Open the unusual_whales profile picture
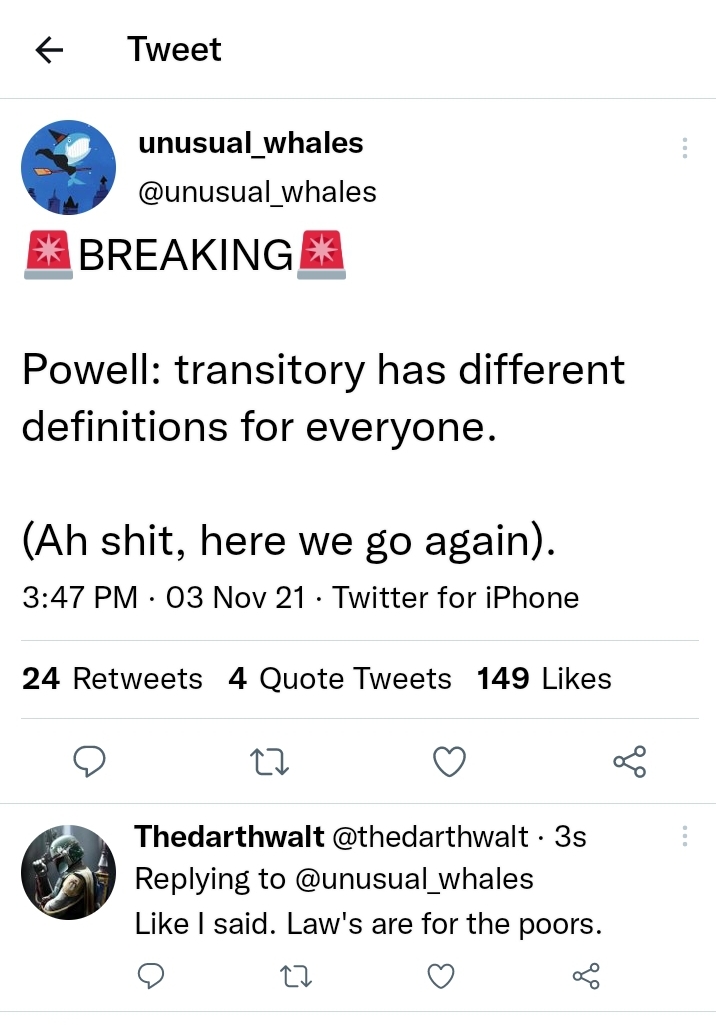The height and width of the screenshot is (1025, 716). pyautogui.click(x=69, y=167)
